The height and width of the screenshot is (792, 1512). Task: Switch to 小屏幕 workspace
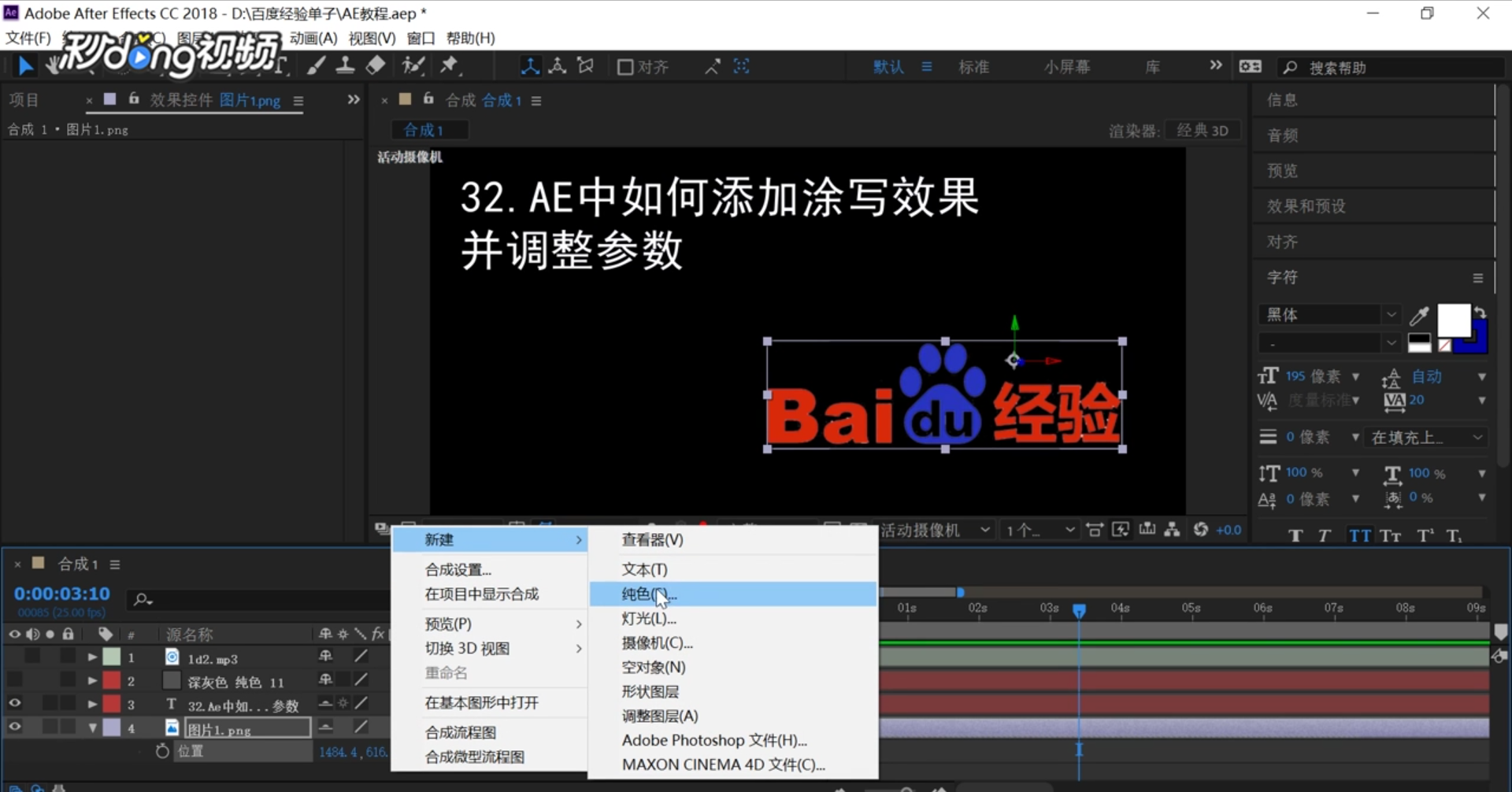(1067, 68)
